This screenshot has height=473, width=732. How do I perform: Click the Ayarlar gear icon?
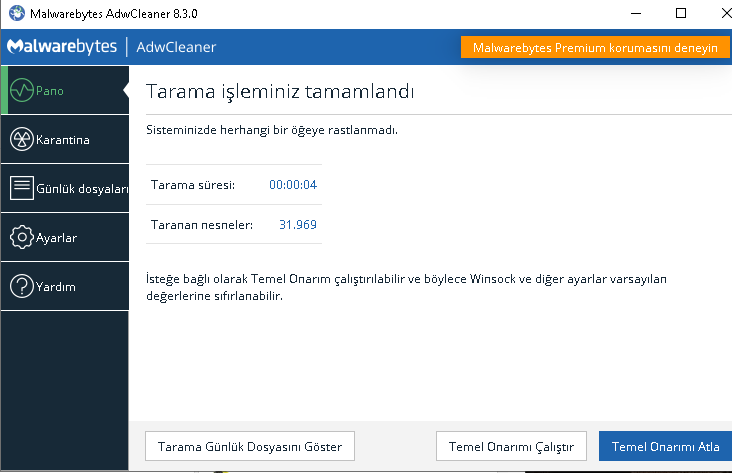(22, 237)
